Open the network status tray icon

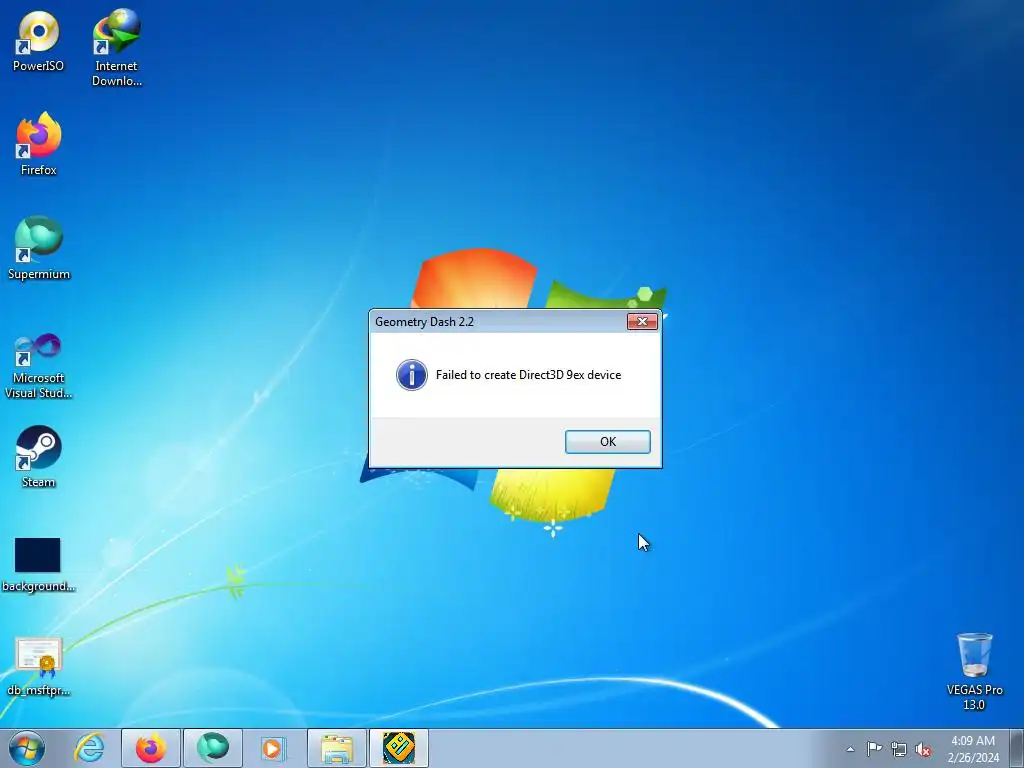pyautogui.click(x=899, y=750)
